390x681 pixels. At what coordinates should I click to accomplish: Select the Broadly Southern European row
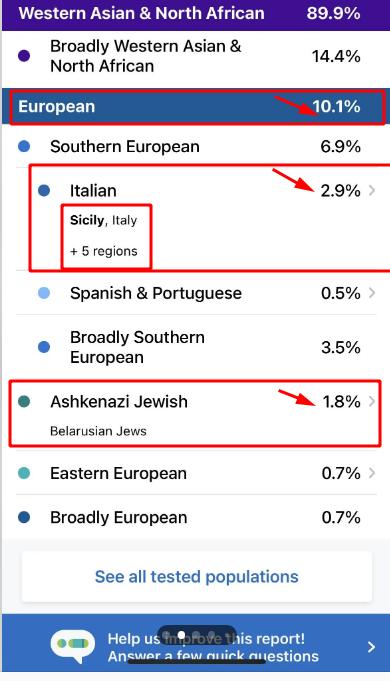196,347
